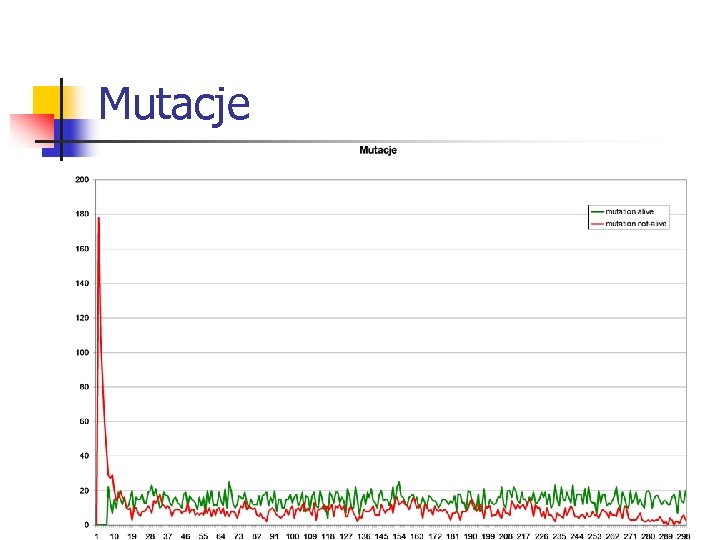Viewport: 720px width, 540px height.
Task: Click the x-axis label 100
Action: tap(292, 536)
